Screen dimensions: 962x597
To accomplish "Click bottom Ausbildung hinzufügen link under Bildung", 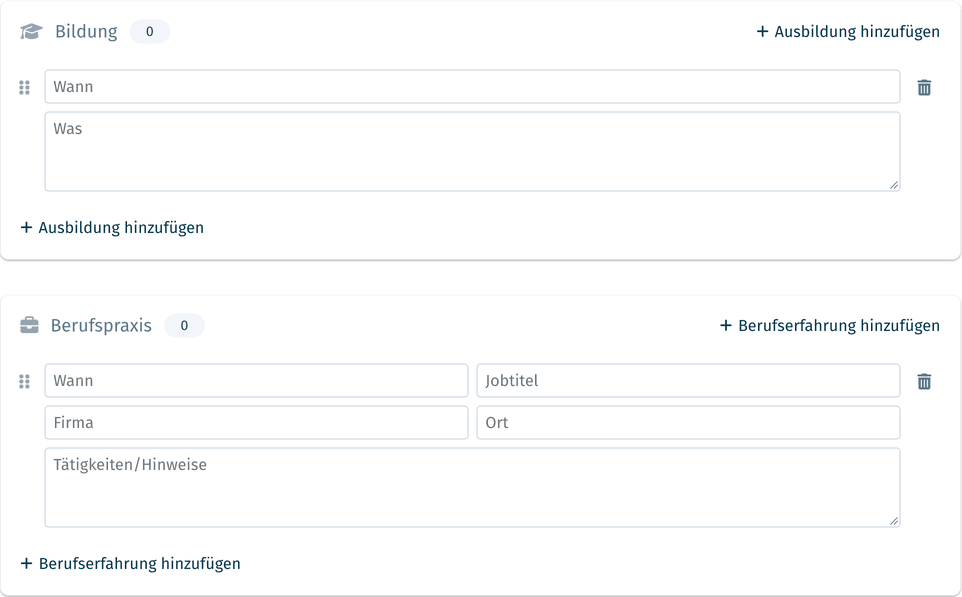I will pos(112,228).
